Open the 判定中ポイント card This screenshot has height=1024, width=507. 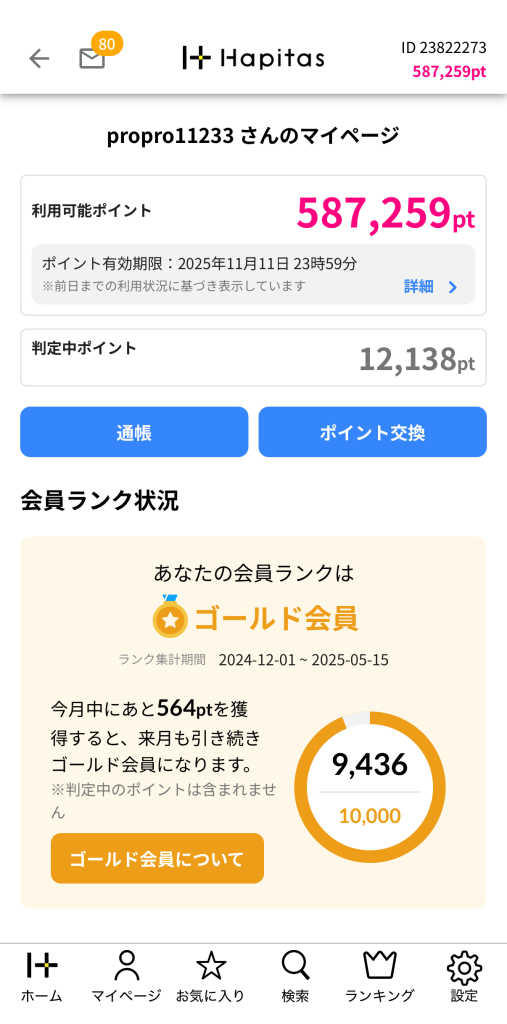click(254, 357)
